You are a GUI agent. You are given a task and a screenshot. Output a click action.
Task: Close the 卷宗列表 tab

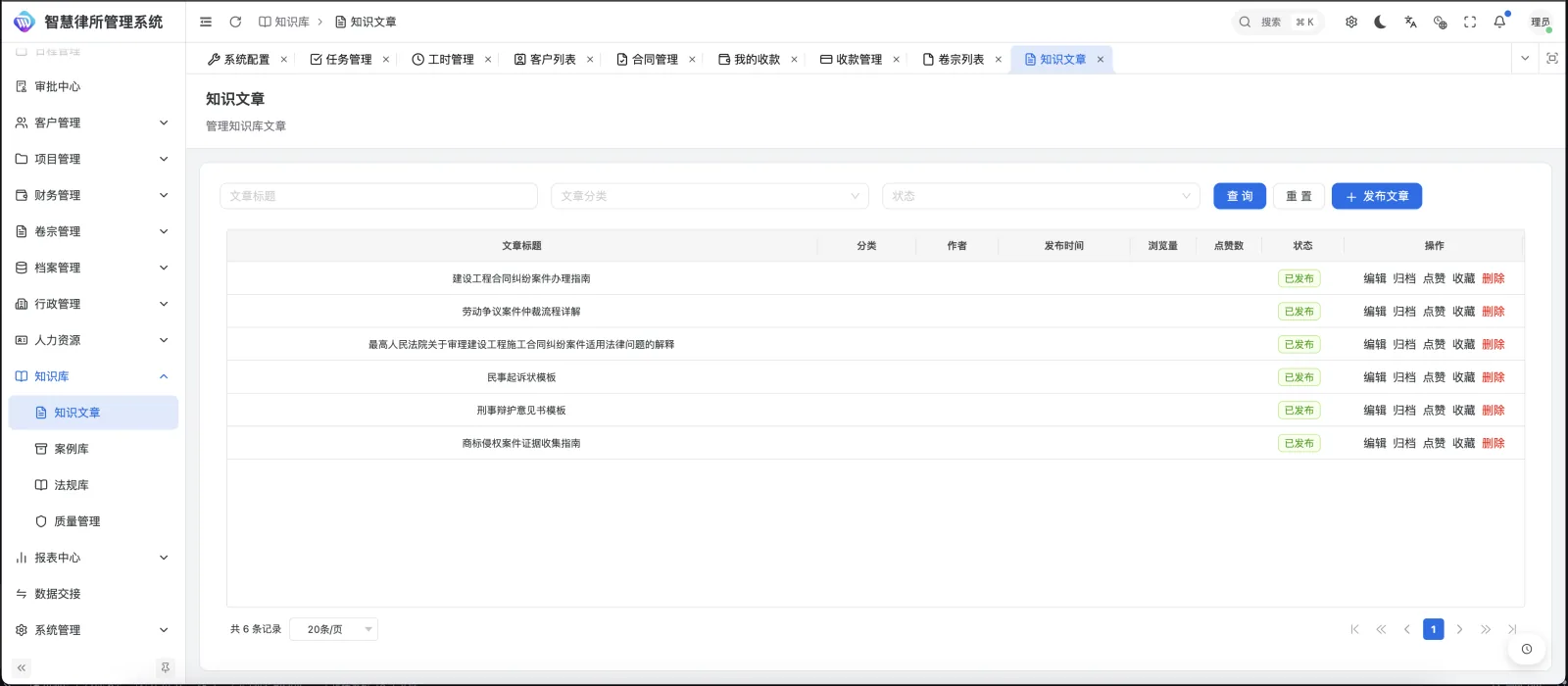pos(998,60)
